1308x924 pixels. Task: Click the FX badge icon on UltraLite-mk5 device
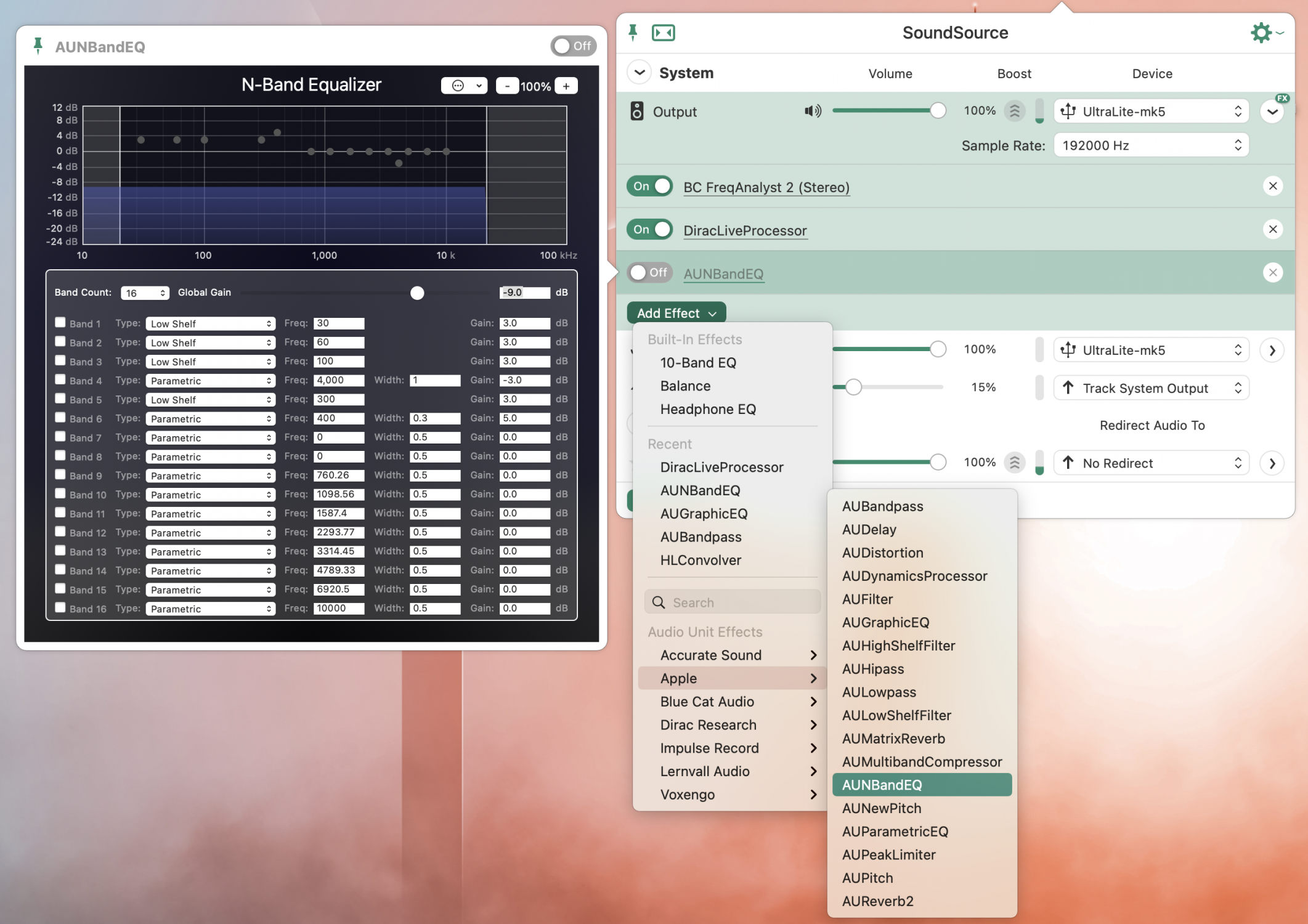click(x=1284, y=98)
